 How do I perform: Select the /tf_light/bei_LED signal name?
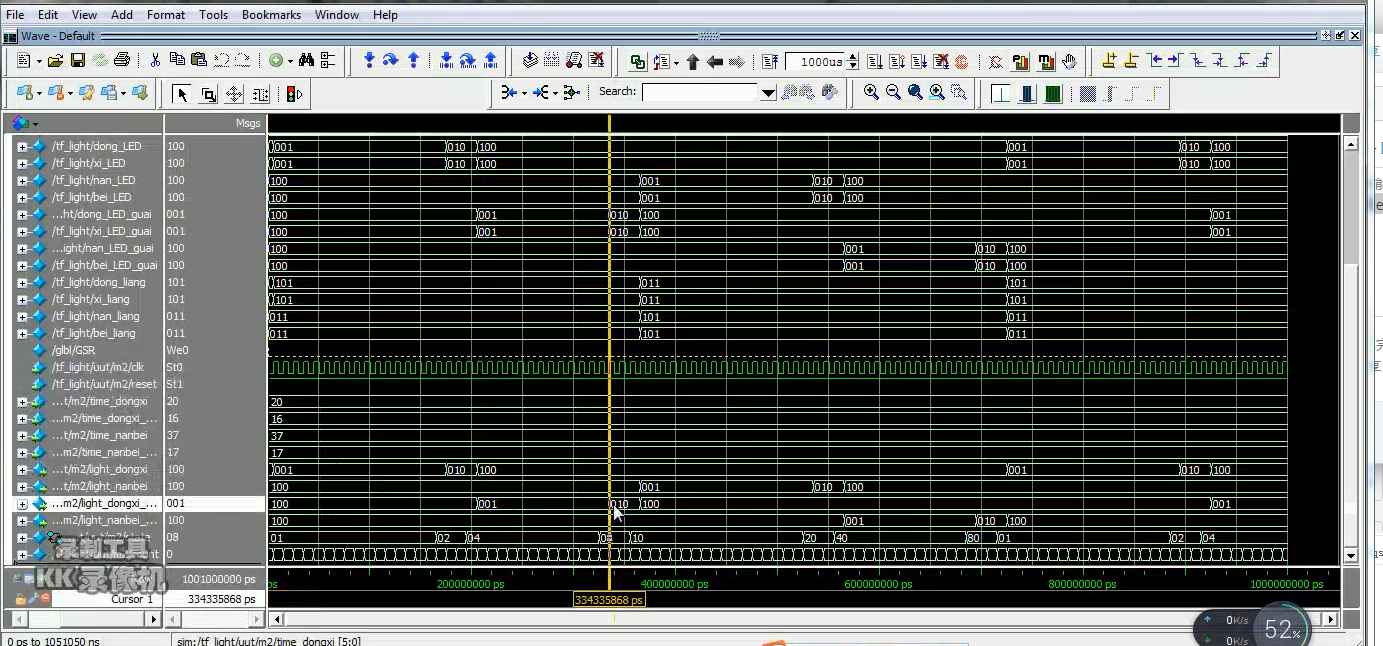[x=91, y=198]
